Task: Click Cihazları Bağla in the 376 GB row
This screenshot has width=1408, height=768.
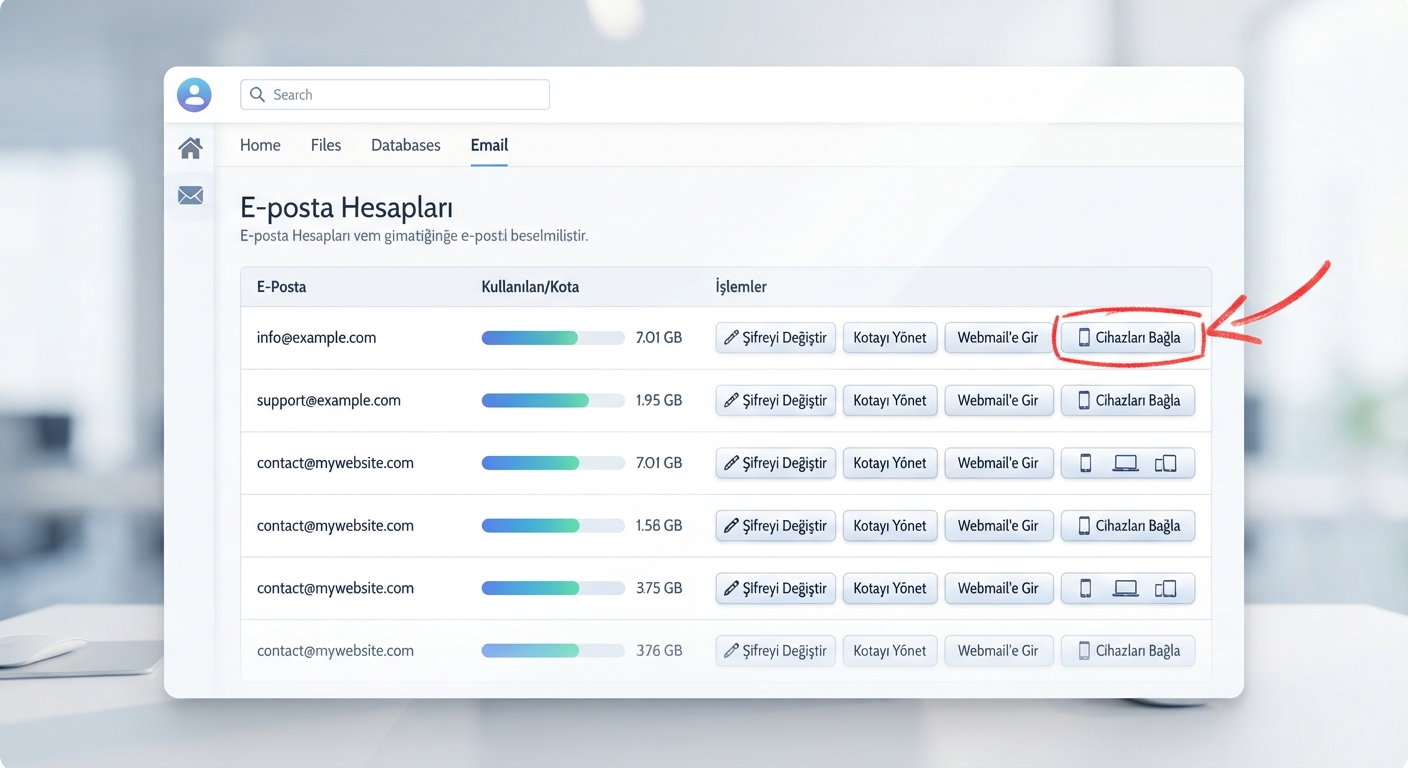Action: (x=1128, y=651)
